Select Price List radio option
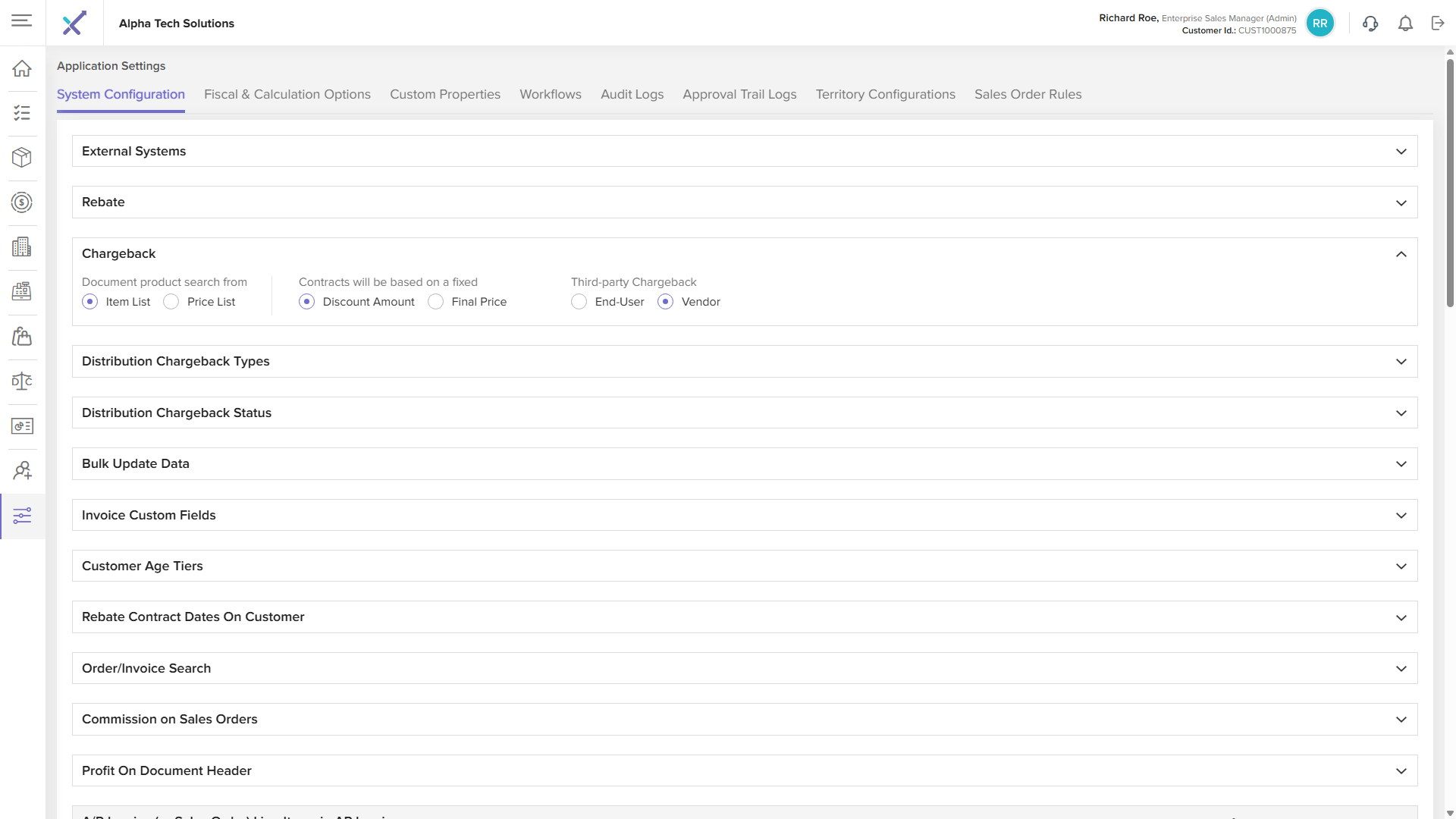 pyautogui.click(x=171, y=302)
